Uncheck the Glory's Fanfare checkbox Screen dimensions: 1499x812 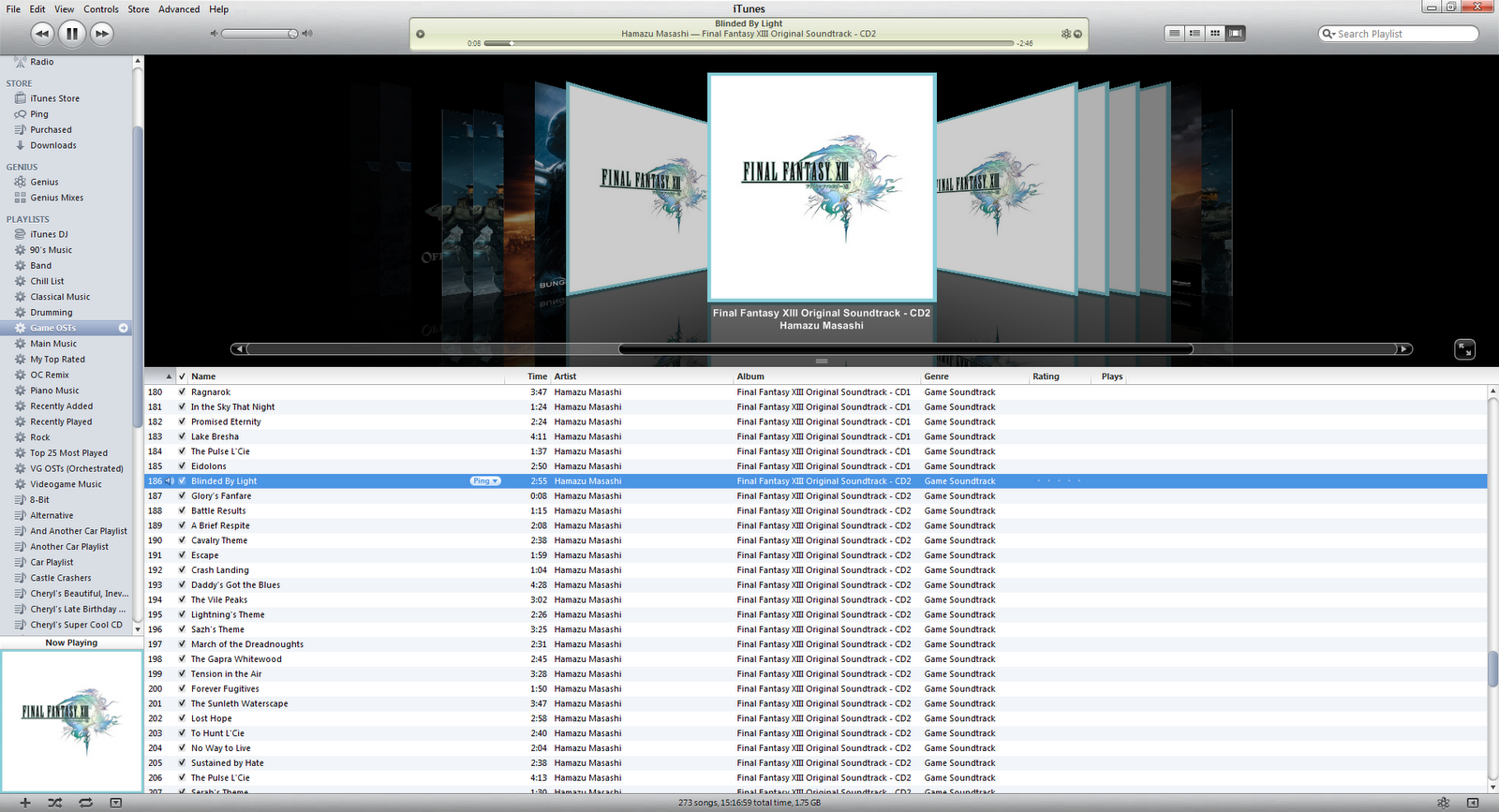coord(182,496)
